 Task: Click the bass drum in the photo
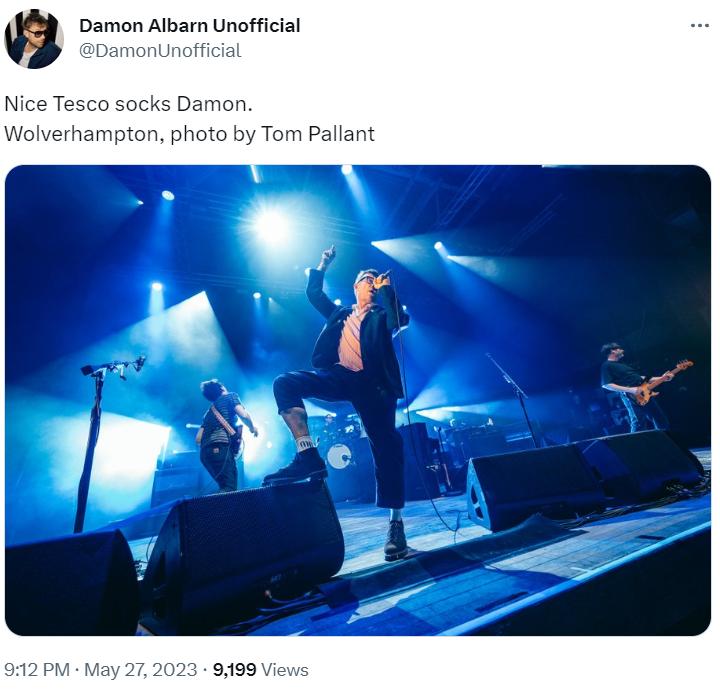click(x=338, y=456)
